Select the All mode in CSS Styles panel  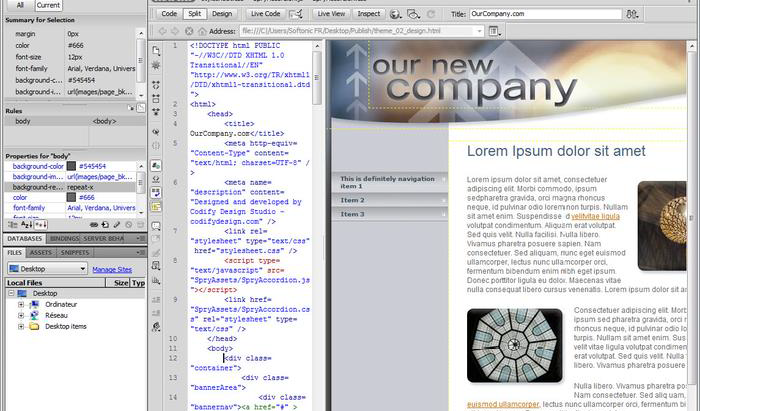pyautogui.click(x=20, y=5)
